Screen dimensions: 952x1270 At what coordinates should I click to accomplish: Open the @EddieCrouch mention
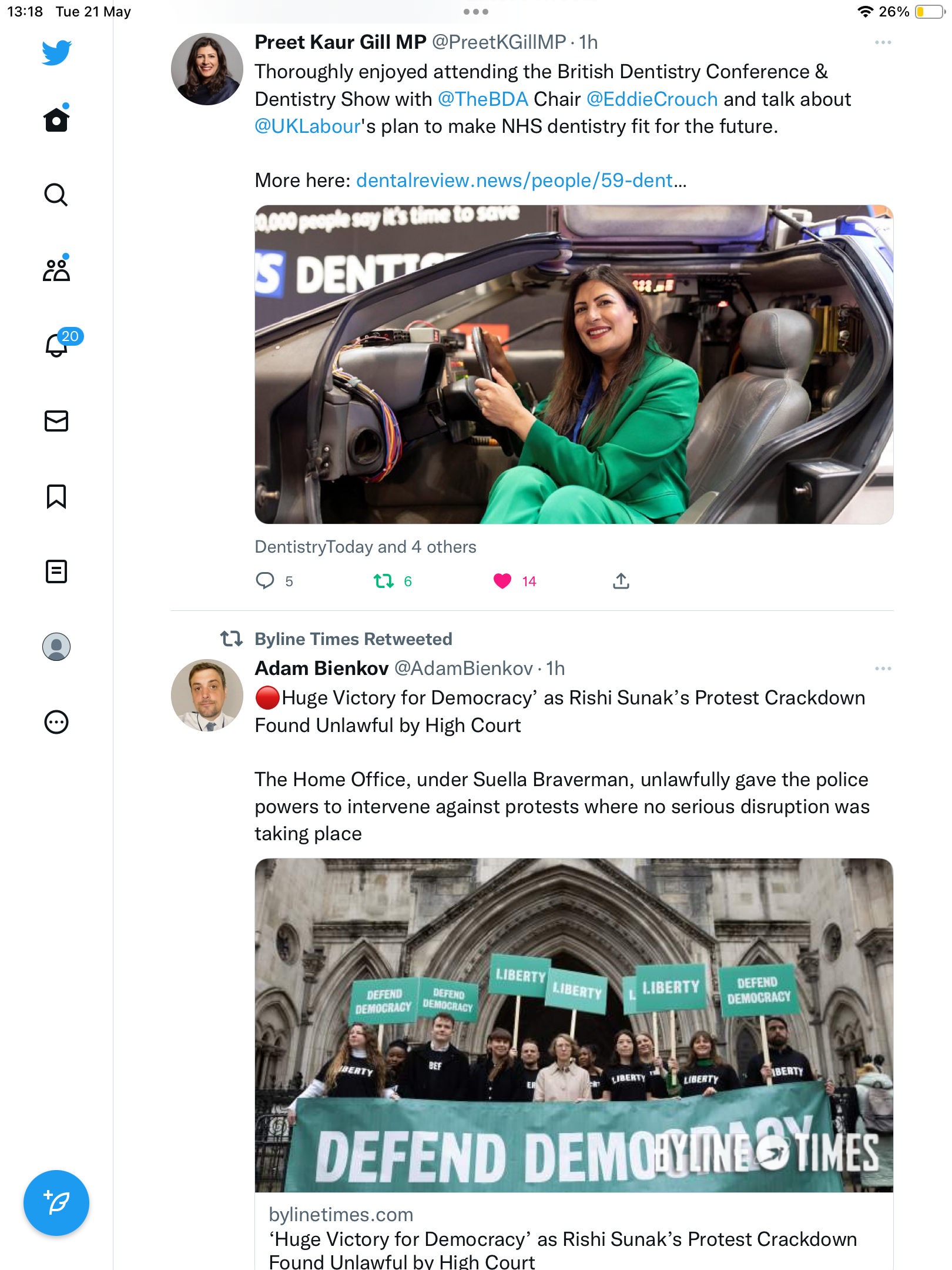tap(652, 99)
